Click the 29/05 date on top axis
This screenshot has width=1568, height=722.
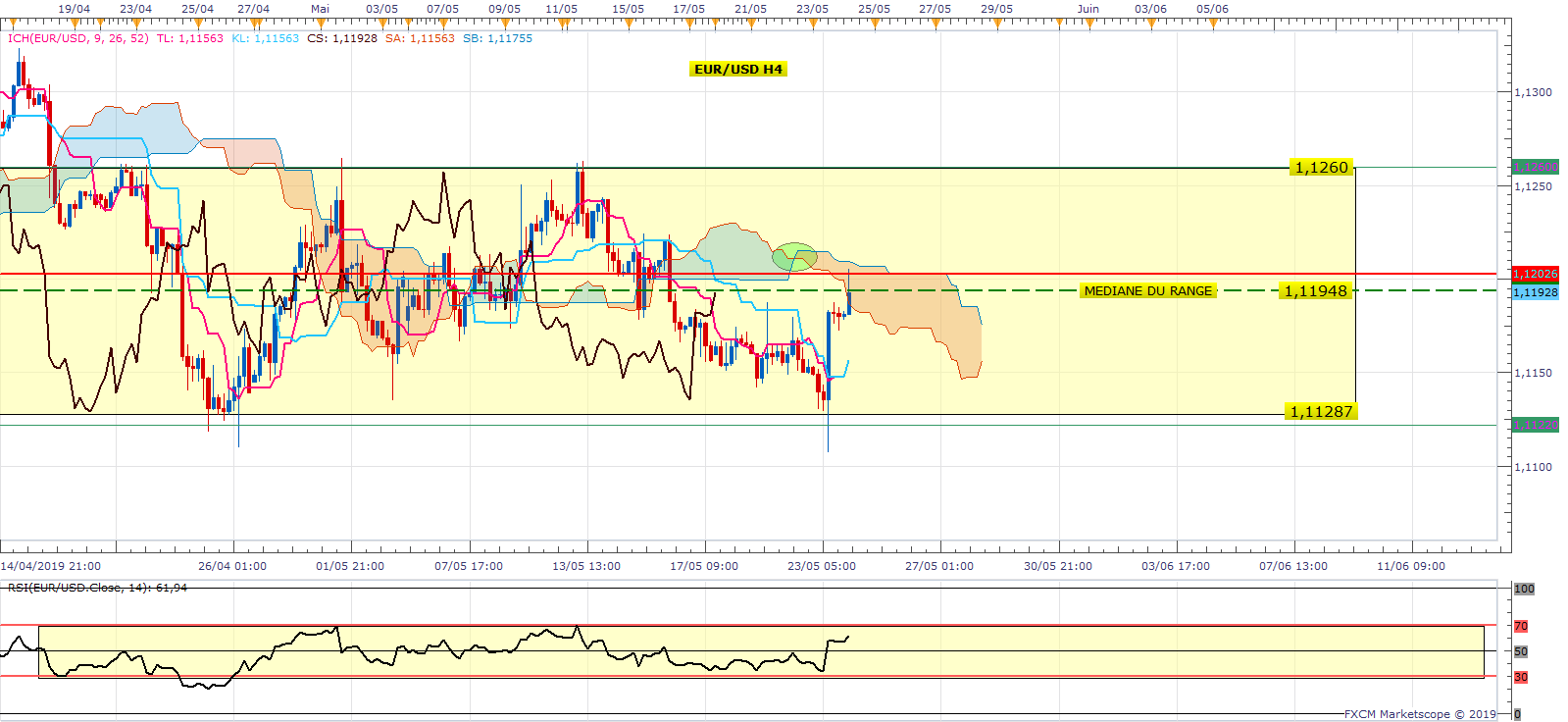997,9
